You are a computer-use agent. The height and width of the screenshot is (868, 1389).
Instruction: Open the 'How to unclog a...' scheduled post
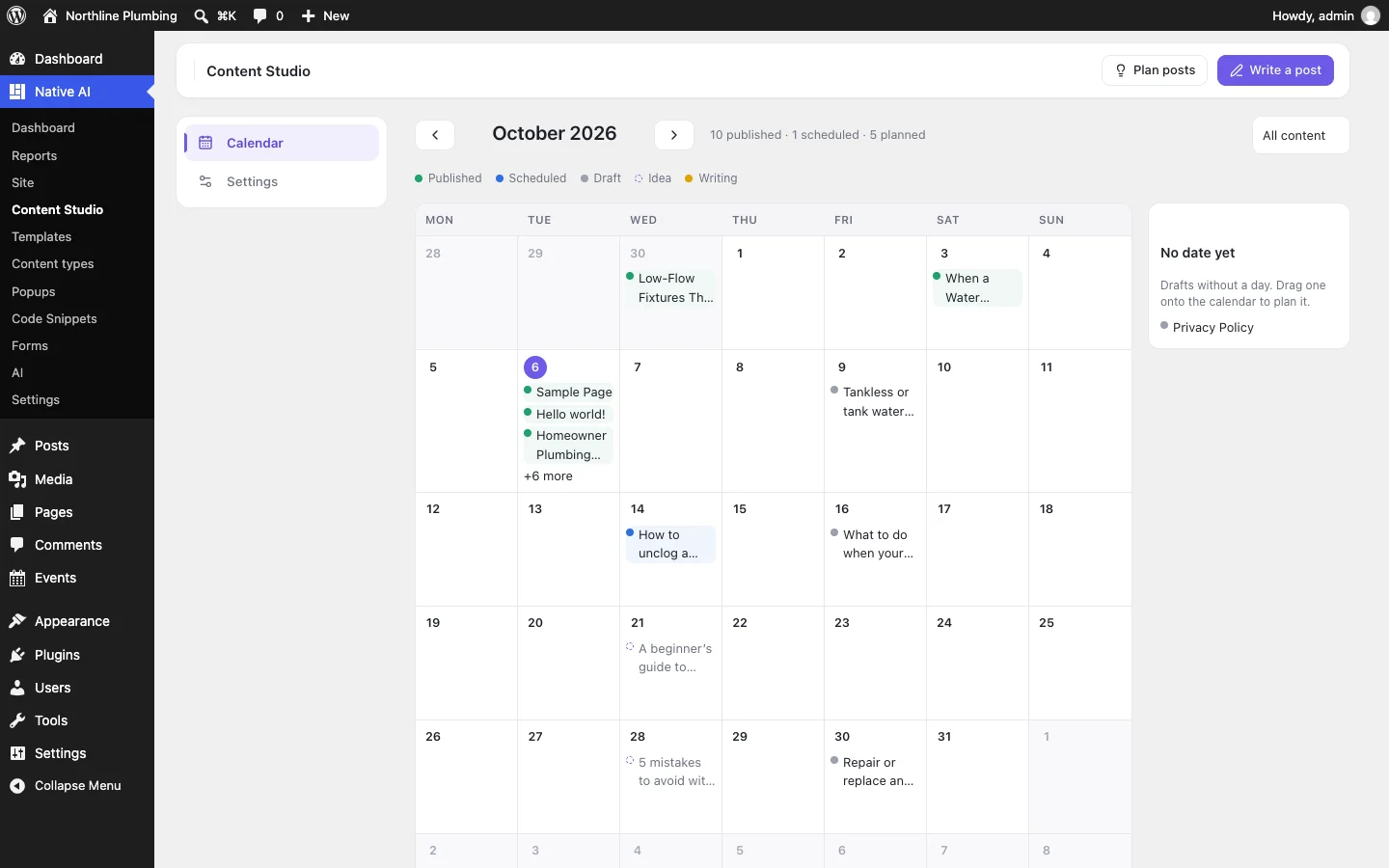pos(670,544)
